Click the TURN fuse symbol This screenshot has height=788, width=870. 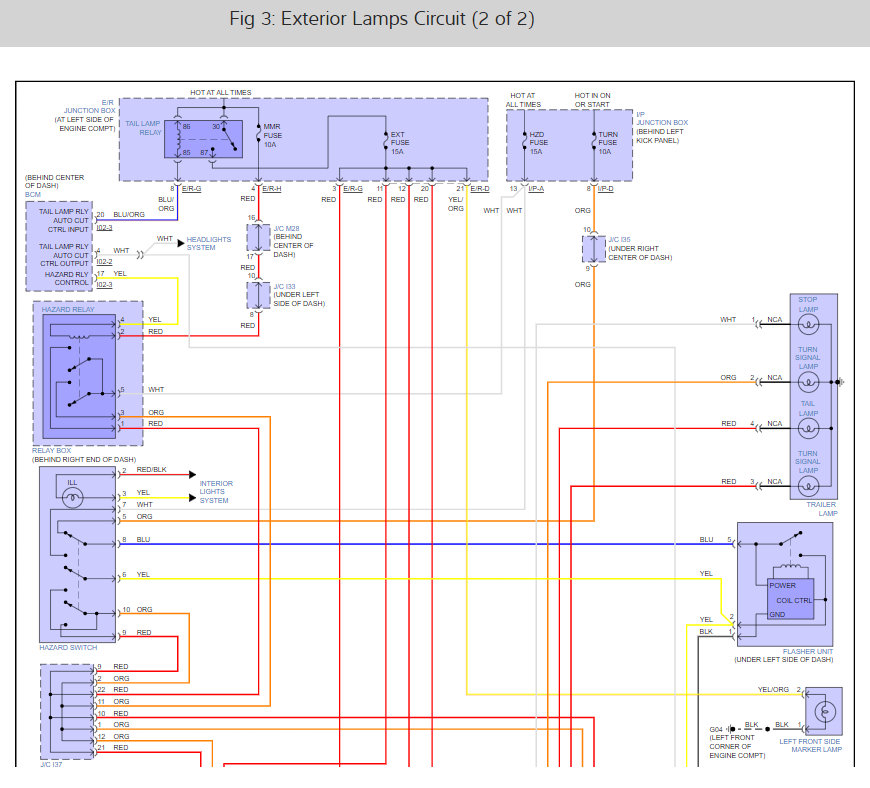click(x=594, y=139)
